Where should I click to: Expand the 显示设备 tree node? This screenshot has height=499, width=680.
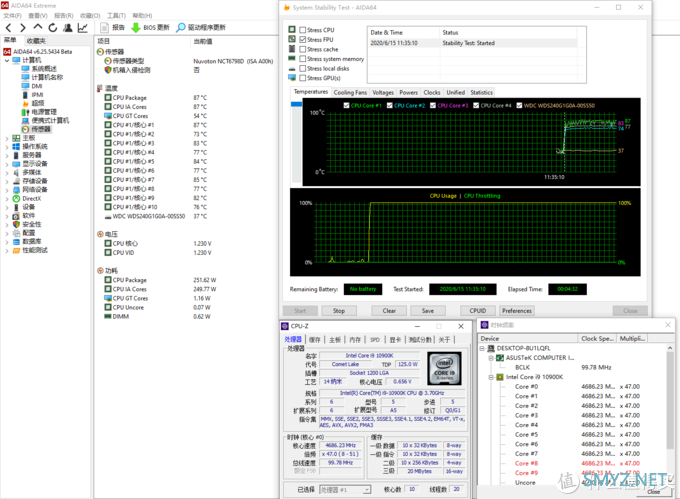[7, 164]
